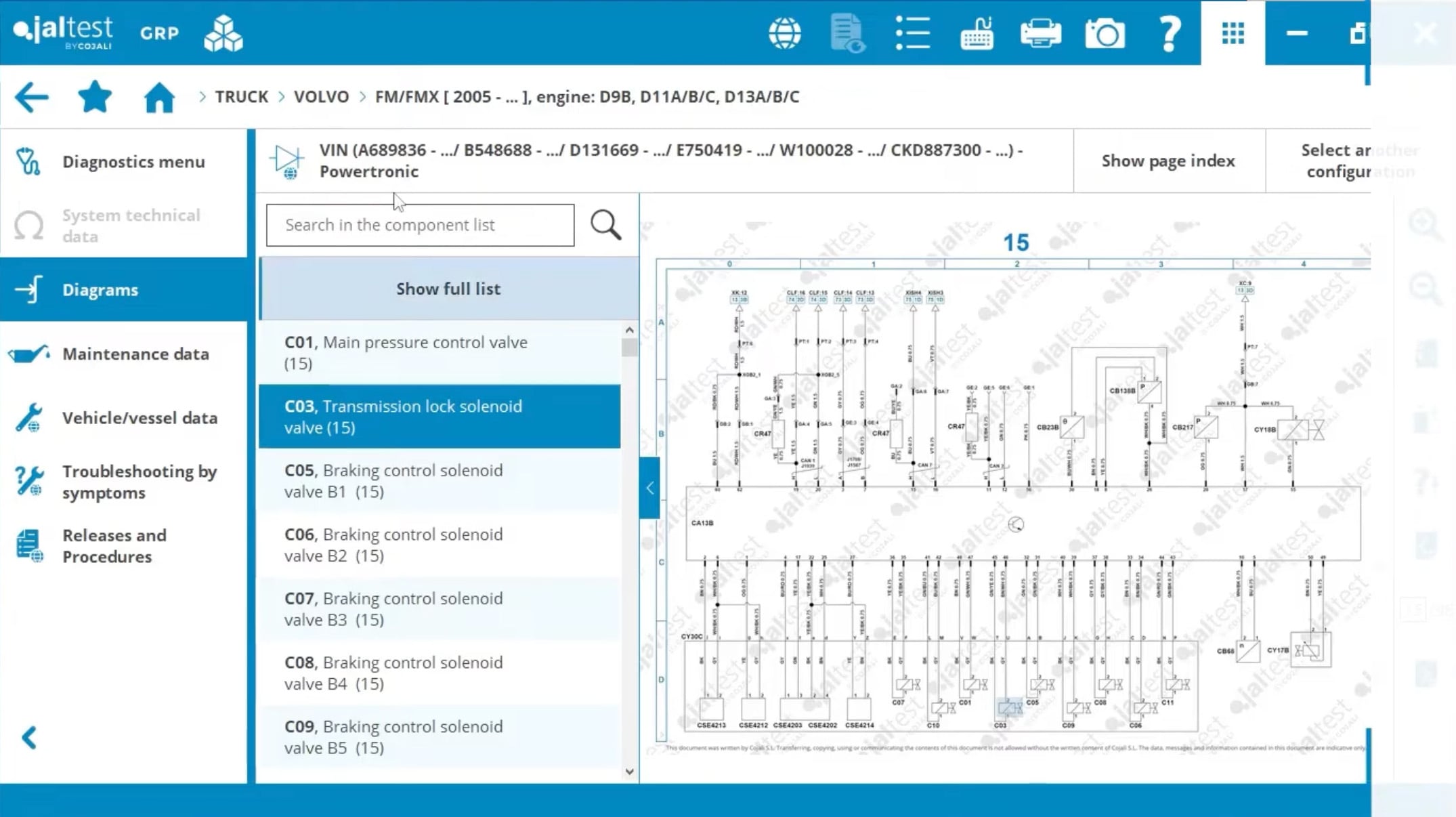Click the Powertronic diagram icon
The image size is (1456, 817).
[287, 161]
